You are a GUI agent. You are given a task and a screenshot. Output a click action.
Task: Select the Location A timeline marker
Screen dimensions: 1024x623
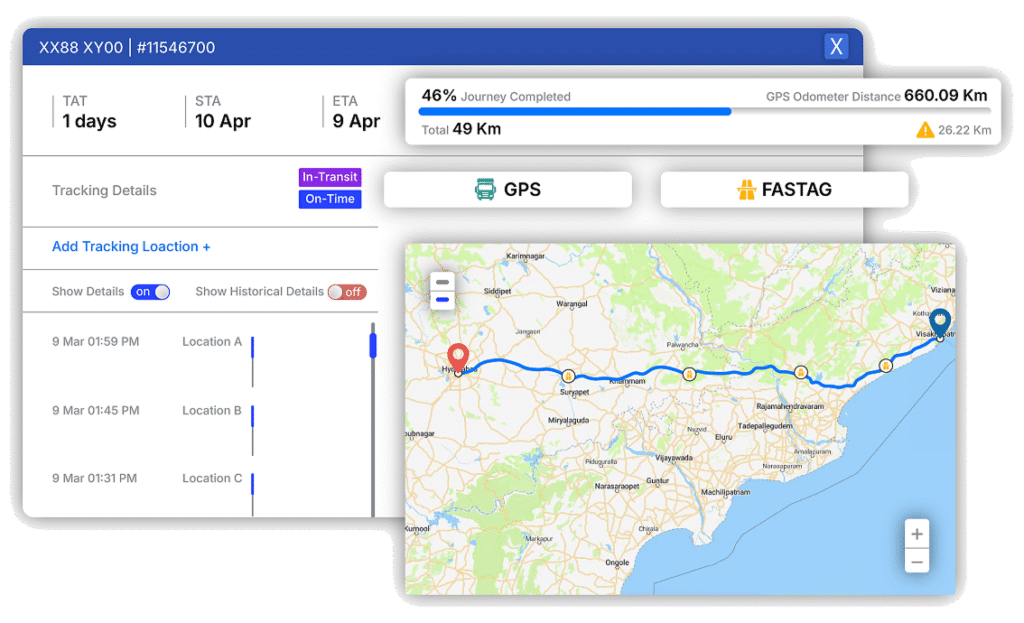(x=253, y=347)
